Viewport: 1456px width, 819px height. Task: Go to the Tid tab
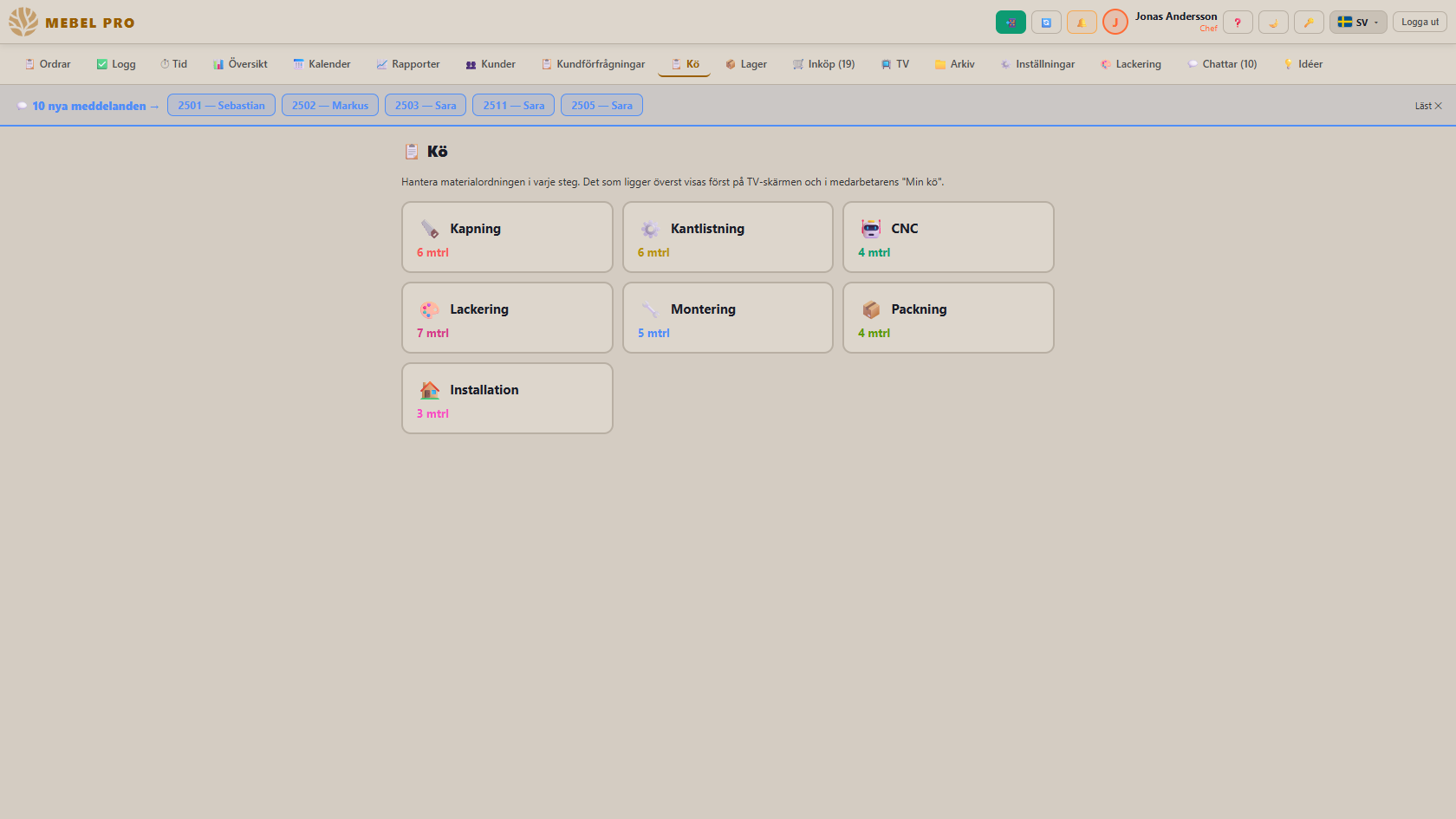click(x=173, y=64)
